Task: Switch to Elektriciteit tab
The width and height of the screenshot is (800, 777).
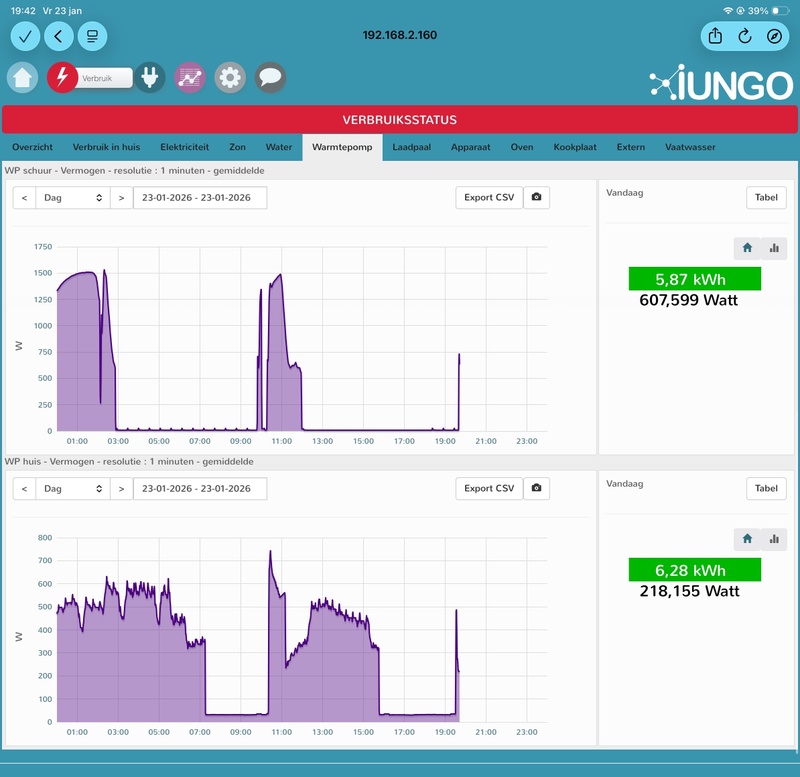Action: click(x=185, y=147)
